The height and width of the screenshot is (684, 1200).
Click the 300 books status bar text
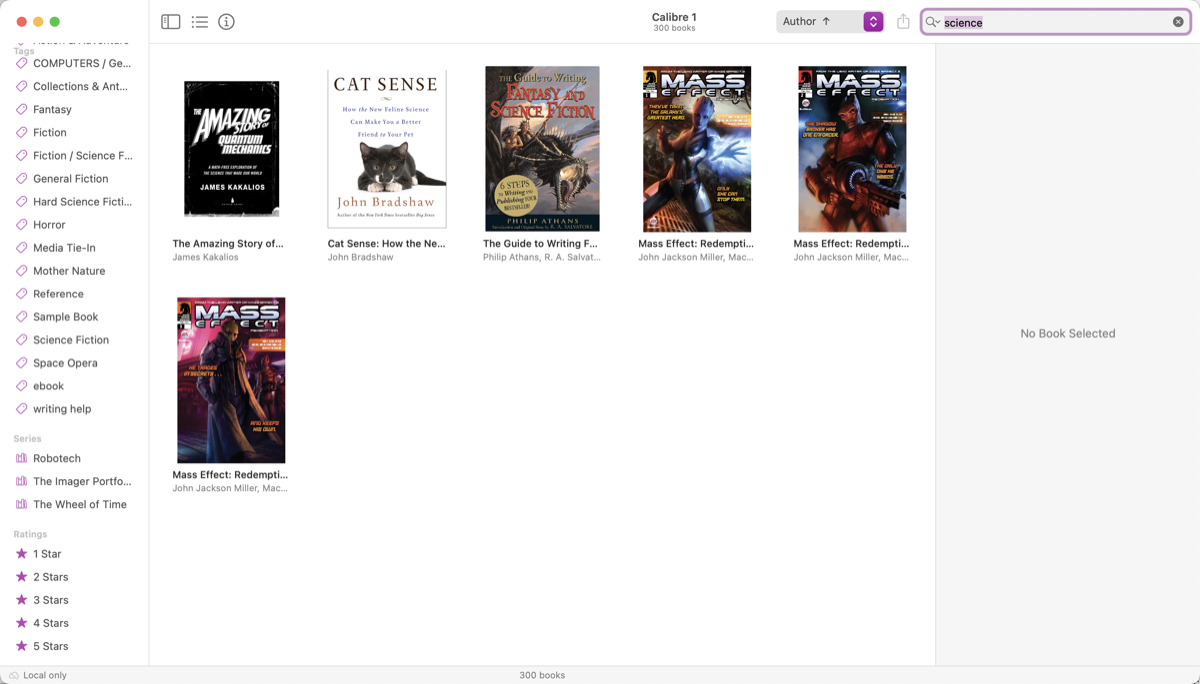542,675
